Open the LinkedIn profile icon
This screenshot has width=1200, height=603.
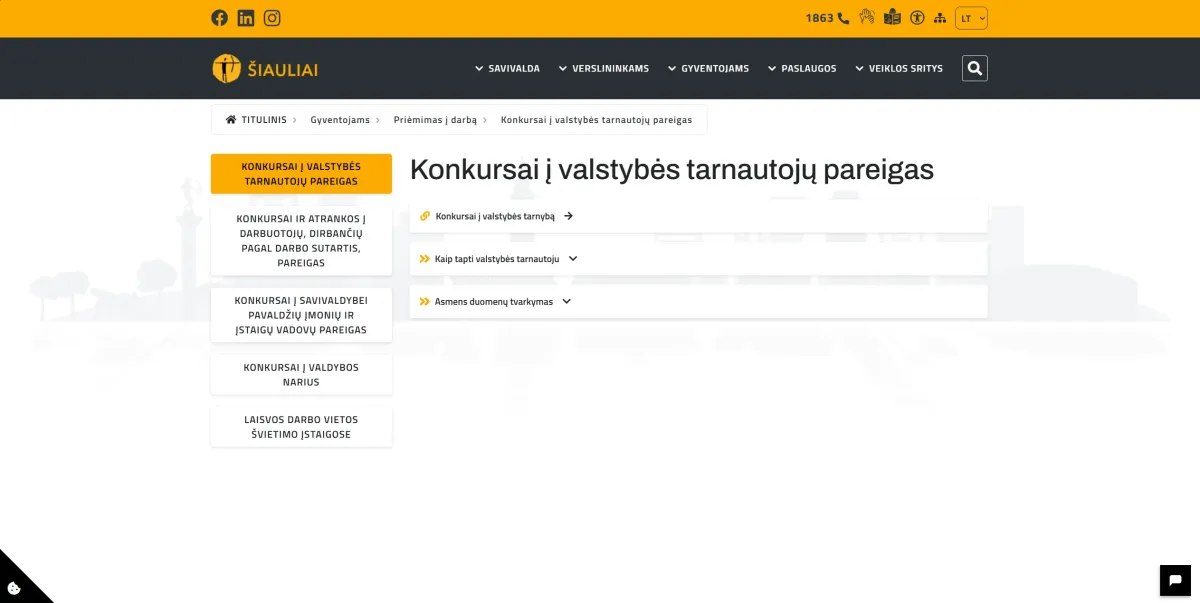(x=246, y=18)
